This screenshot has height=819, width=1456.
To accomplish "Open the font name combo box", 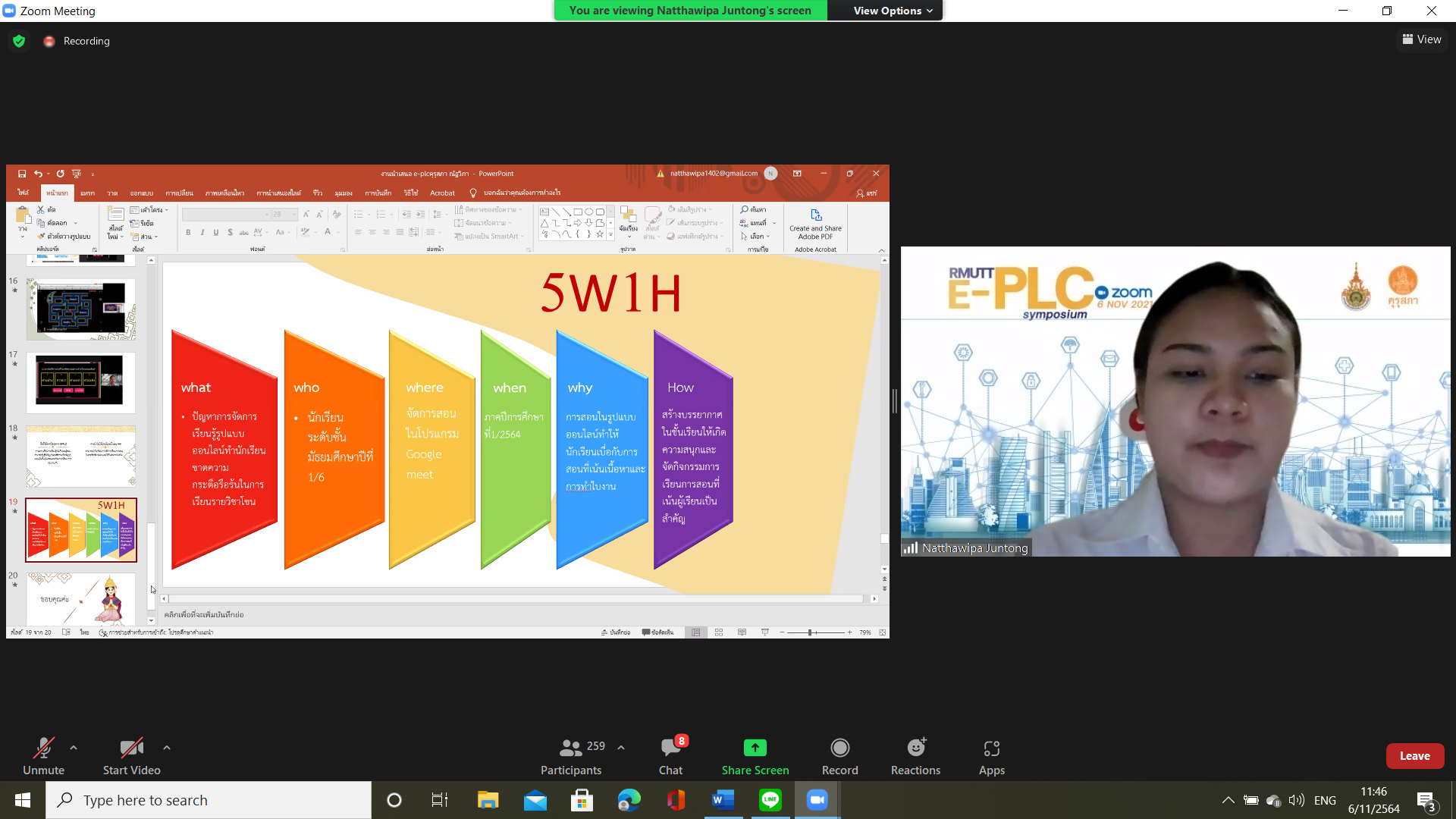I will [226, 215].
